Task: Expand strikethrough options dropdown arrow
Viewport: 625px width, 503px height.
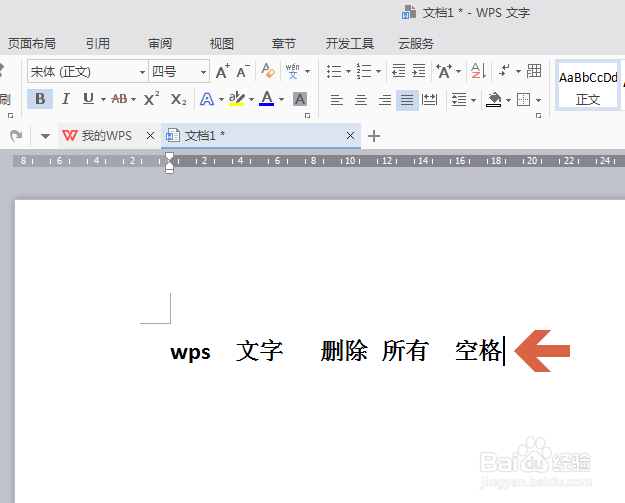Action: (x=134, y=100)
